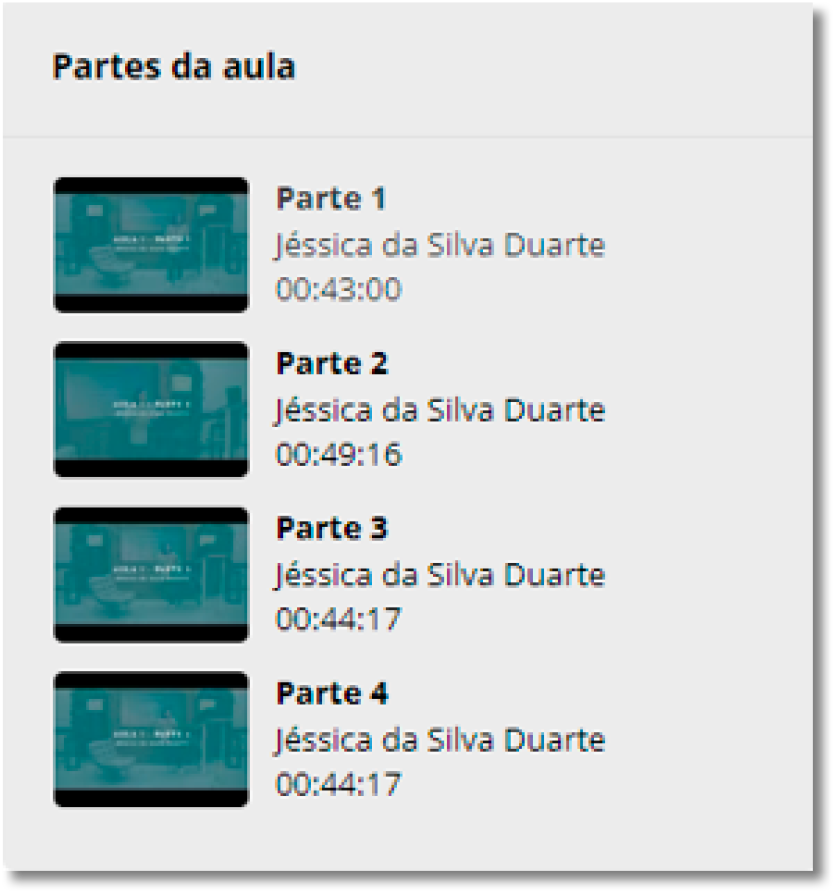
Task: Select the Parte 4 title
Action: (x=332, y=693)
